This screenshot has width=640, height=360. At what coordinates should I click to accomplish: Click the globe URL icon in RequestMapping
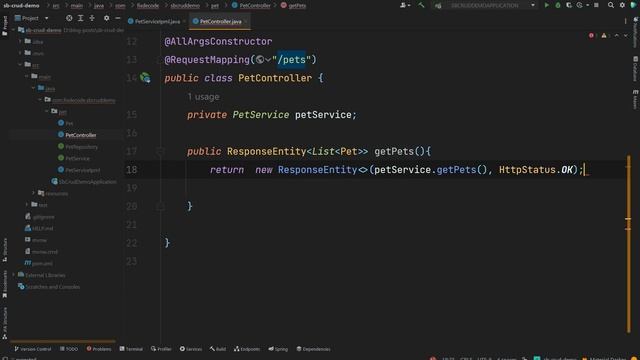260,60
